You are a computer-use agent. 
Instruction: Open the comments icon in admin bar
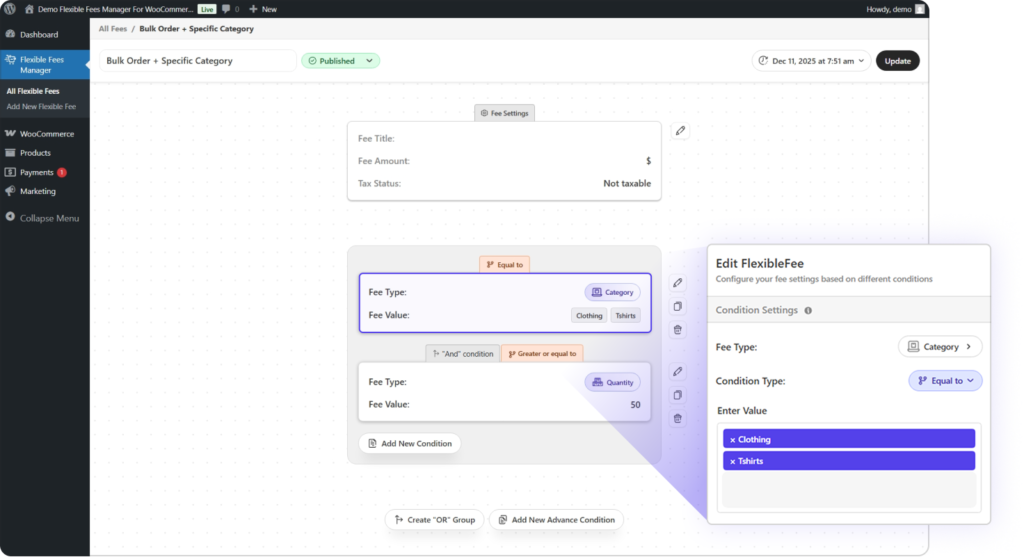click(228, 9)
